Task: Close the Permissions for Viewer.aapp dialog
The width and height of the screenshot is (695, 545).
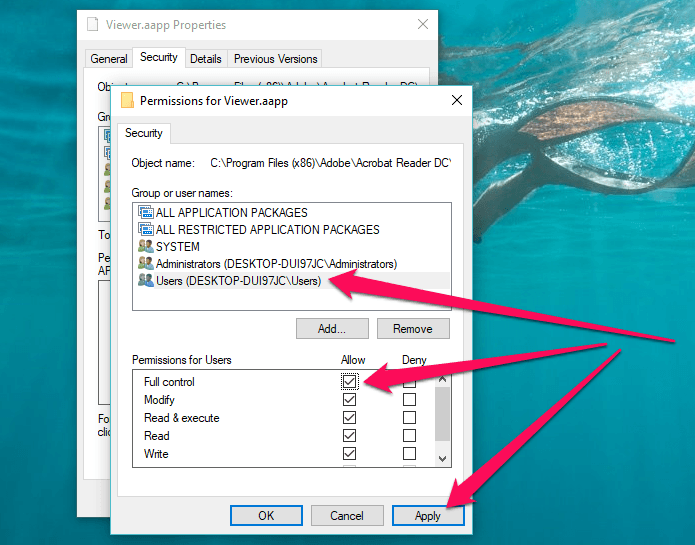Action: (x=457, y=100)
